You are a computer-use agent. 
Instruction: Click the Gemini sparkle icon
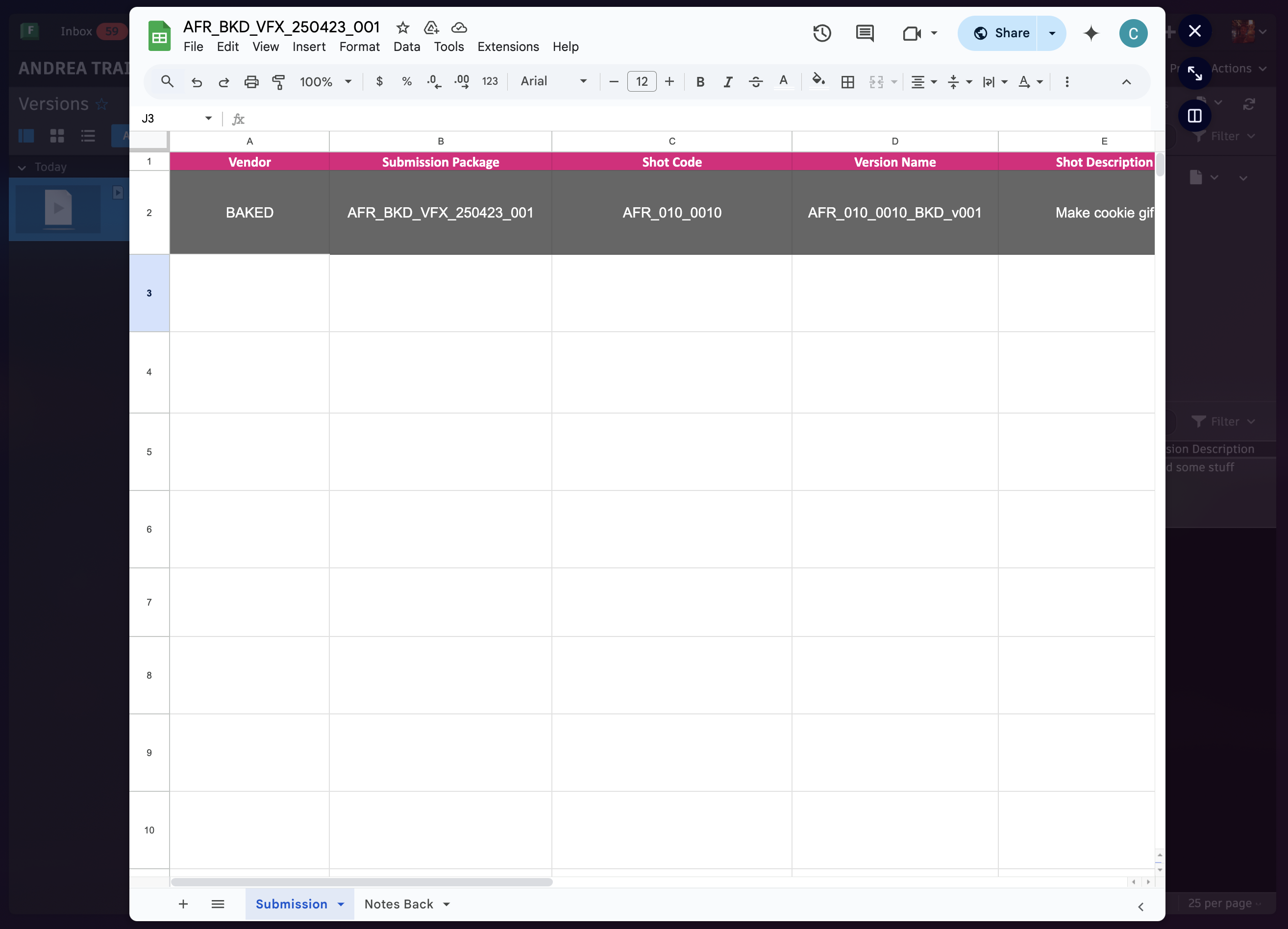pyautogui.click(x=1090, y=33)
